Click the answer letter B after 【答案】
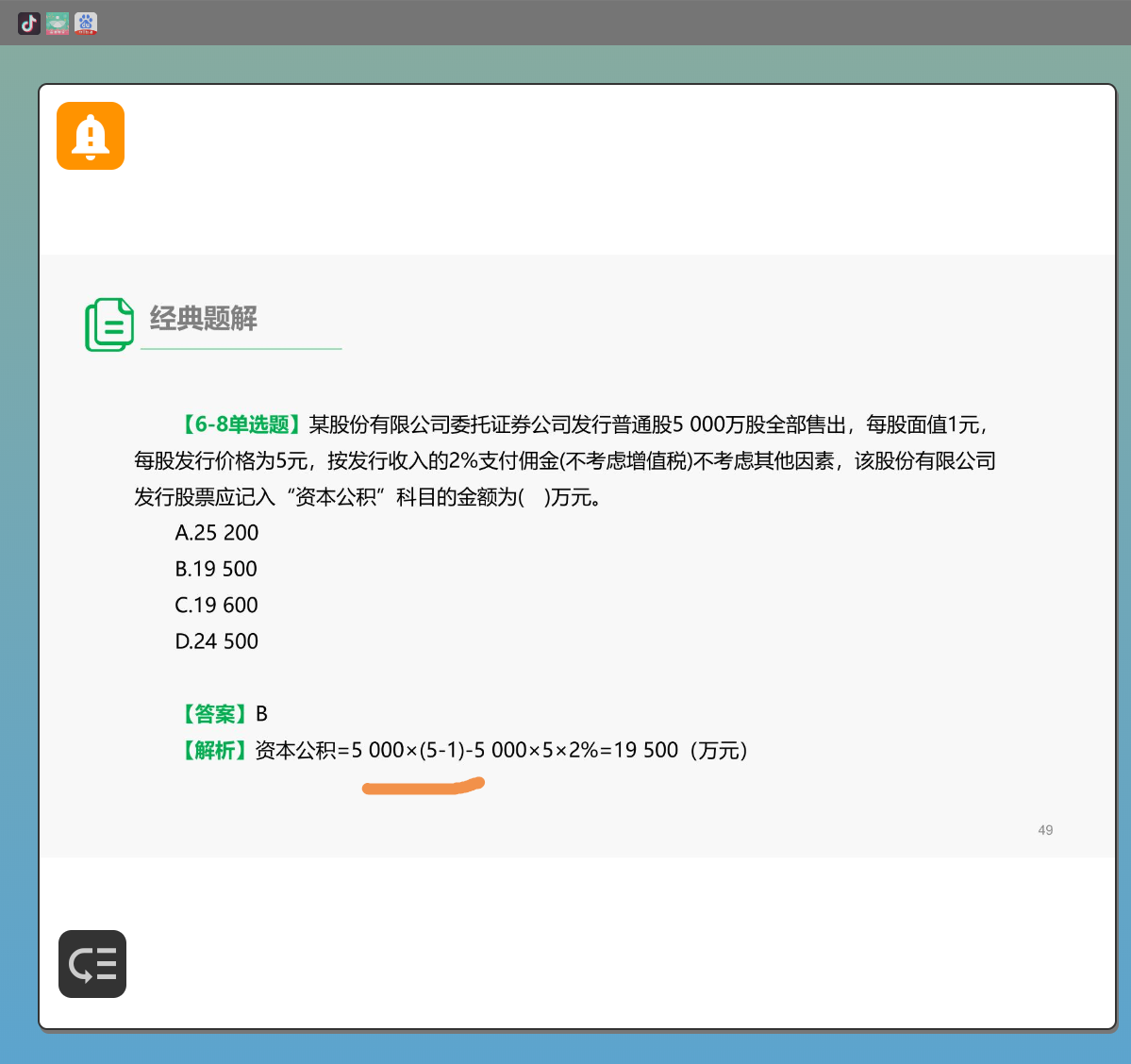1131x1064 pixels. click(x=262, y=714)
